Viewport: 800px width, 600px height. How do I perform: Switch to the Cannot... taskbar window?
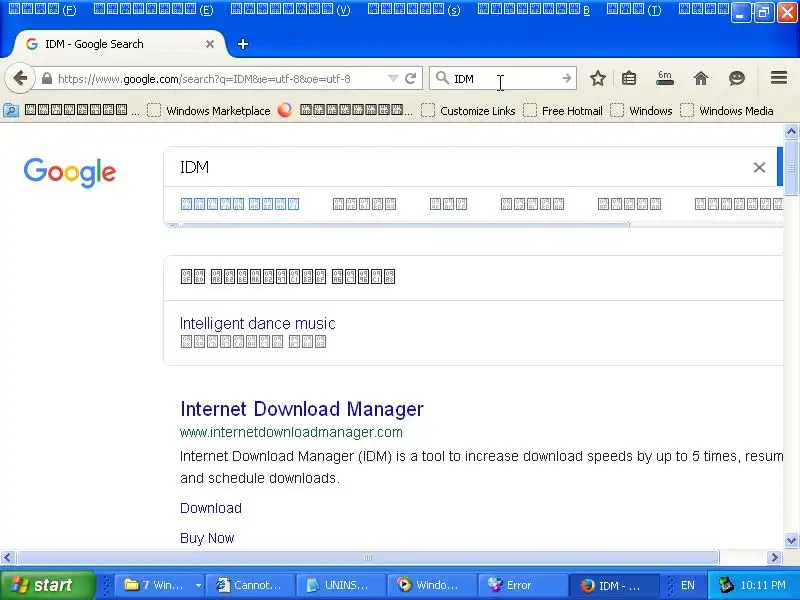pyautogui.click(x=250, y=585)
